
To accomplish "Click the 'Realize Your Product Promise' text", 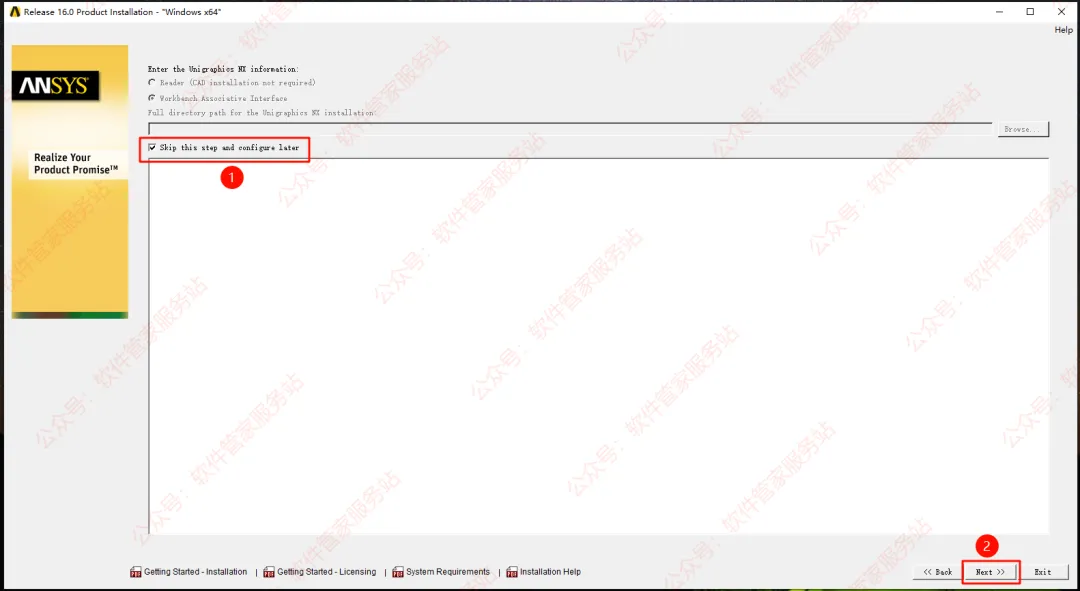I will [76, 163].
